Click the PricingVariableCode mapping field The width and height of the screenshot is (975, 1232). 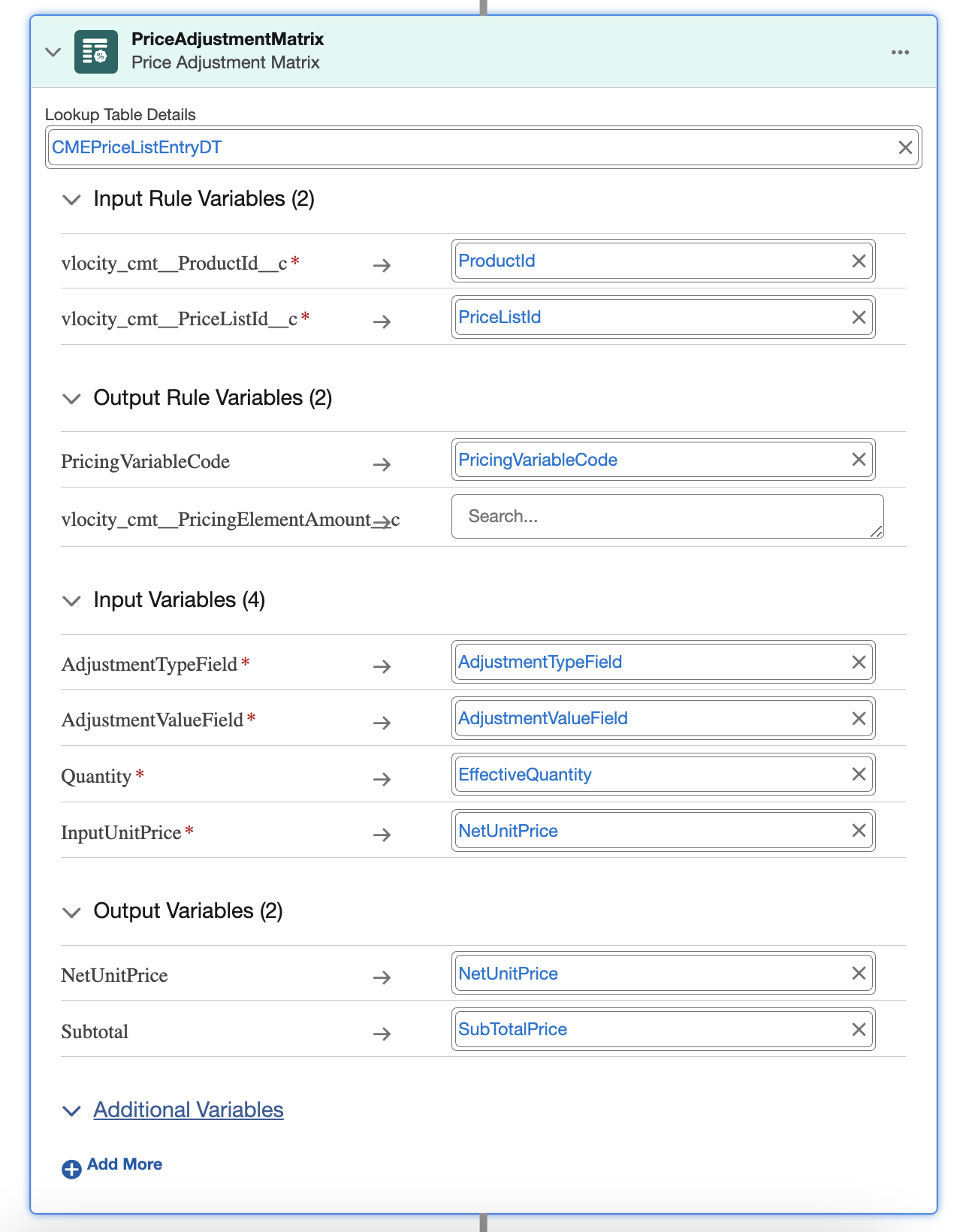pos(663,459)
